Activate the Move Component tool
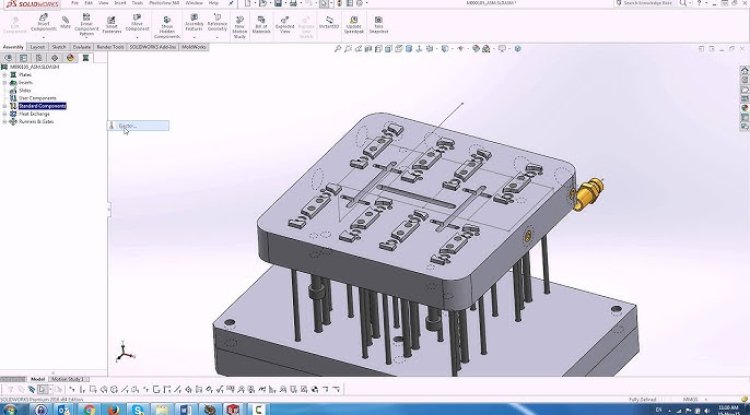Image resolution: width=750 pixels, height=415 pixels. (137, 23)
